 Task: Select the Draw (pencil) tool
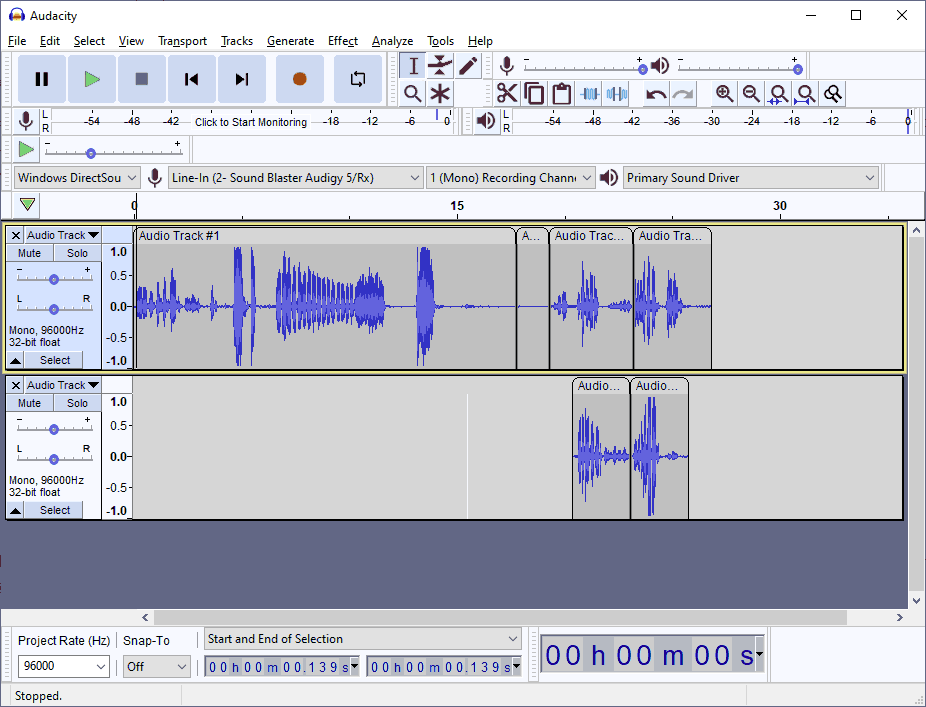click(468, 66)
